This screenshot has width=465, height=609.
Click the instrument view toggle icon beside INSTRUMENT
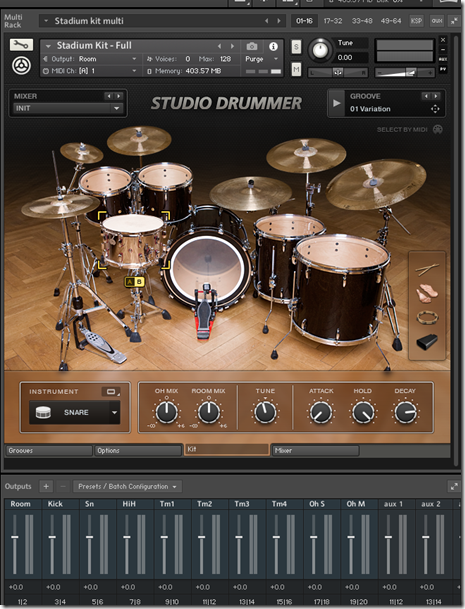pos(111,392)
